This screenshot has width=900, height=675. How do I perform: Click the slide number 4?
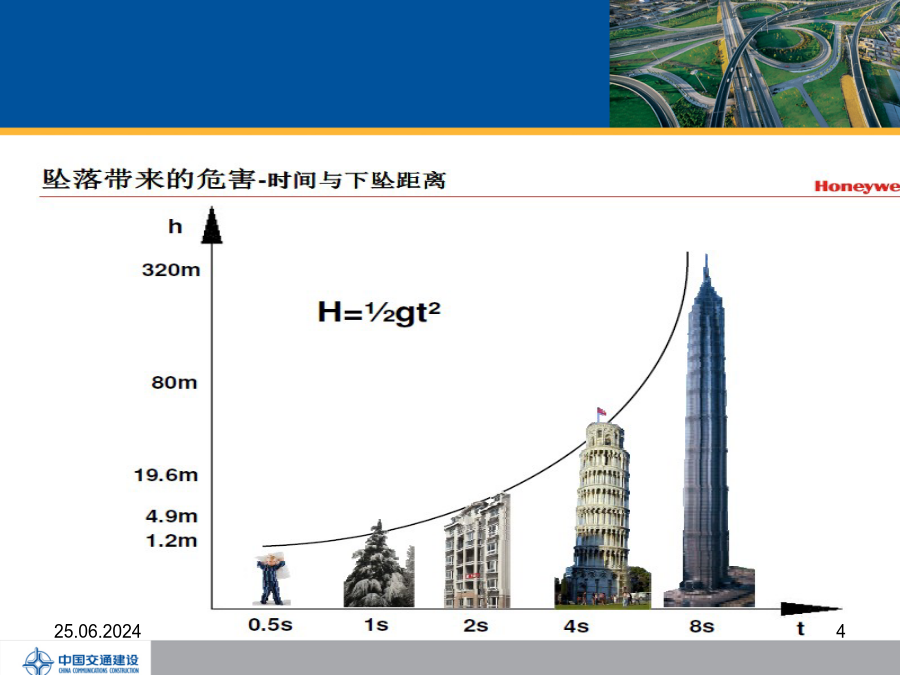tap(840, 631)
